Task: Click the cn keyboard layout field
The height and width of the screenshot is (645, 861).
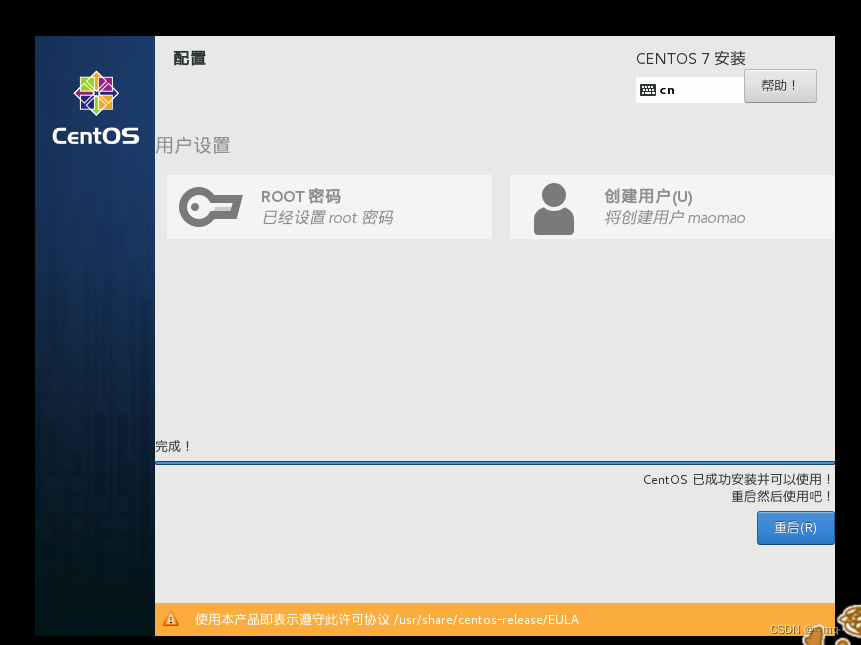Action: point(690,90)
